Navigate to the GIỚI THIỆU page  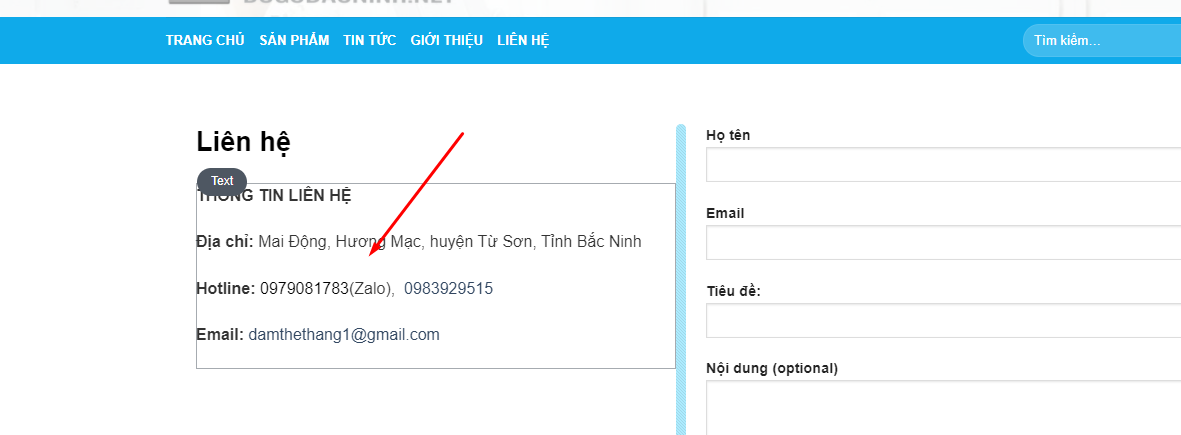pos(446,41)
